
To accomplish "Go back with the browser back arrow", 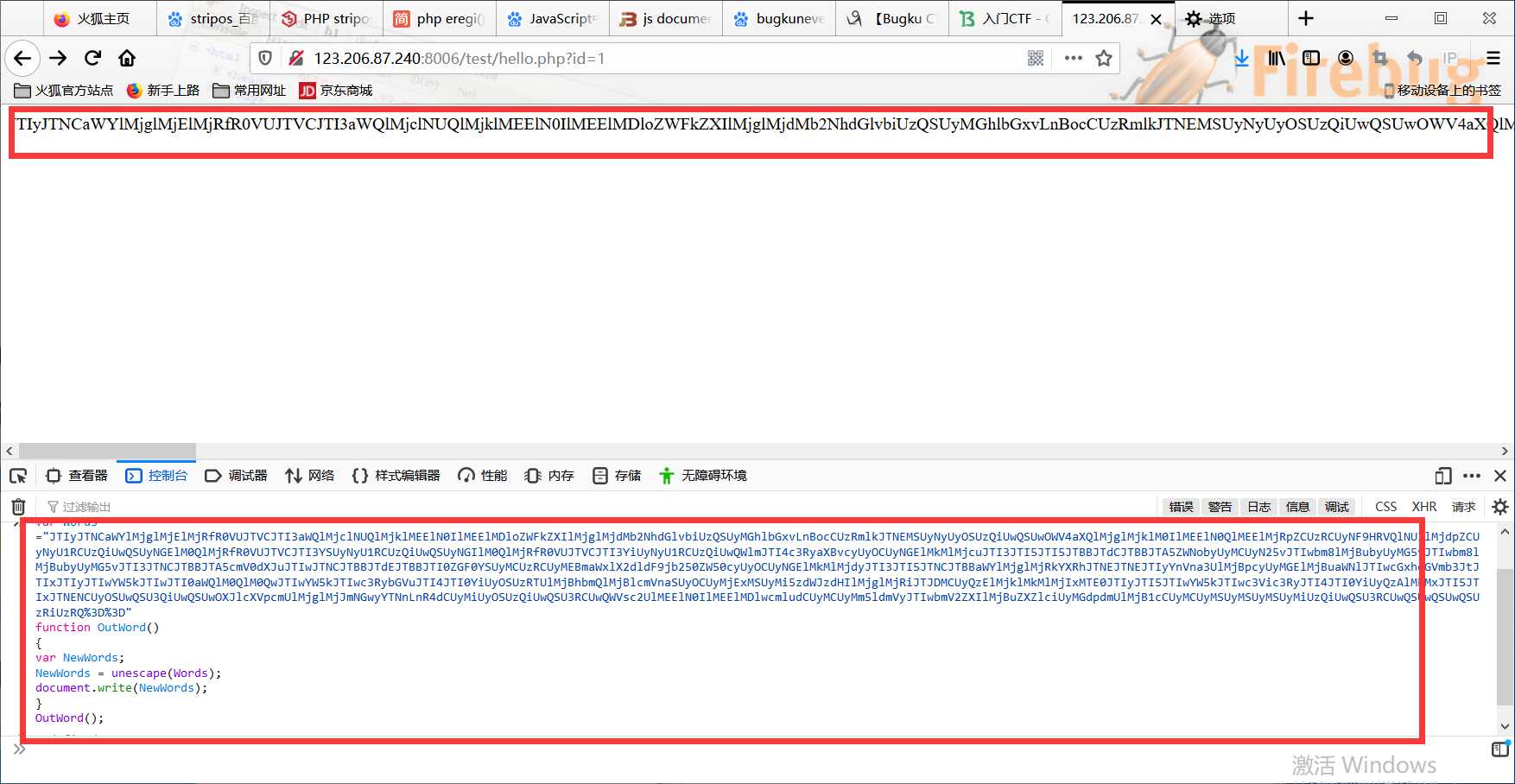I will (x=22, y=58).
